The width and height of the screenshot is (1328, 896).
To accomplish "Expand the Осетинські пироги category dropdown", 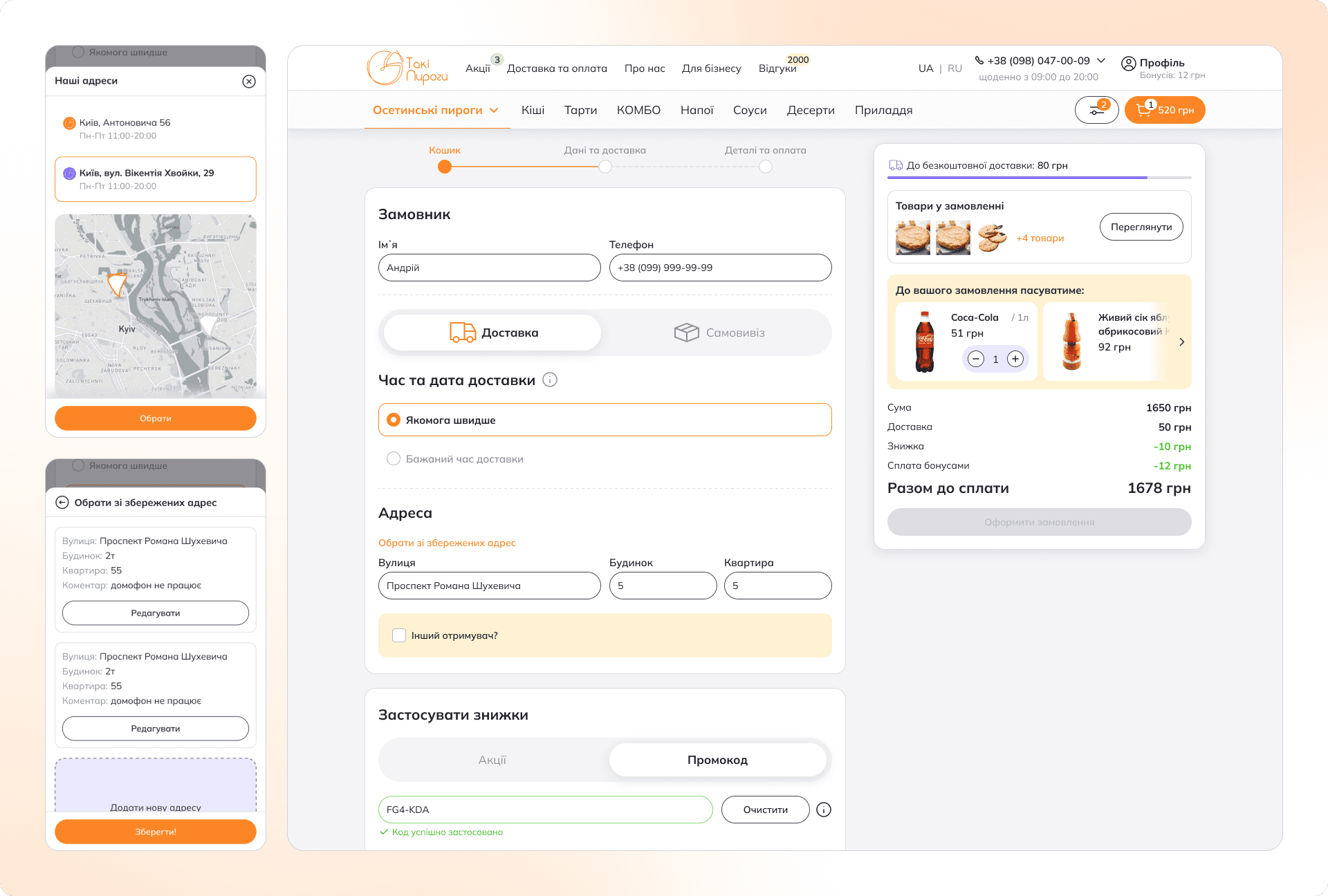I will (494, 110).
